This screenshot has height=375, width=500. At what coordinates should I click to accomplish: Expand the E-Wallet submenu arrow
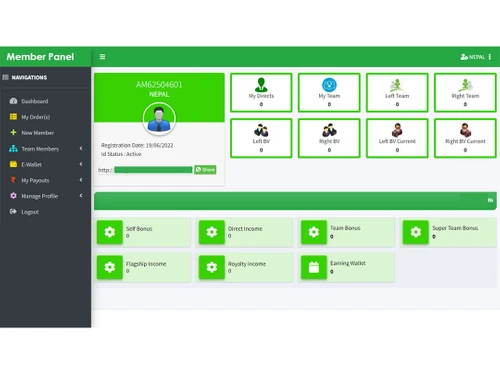pos(81,164)
